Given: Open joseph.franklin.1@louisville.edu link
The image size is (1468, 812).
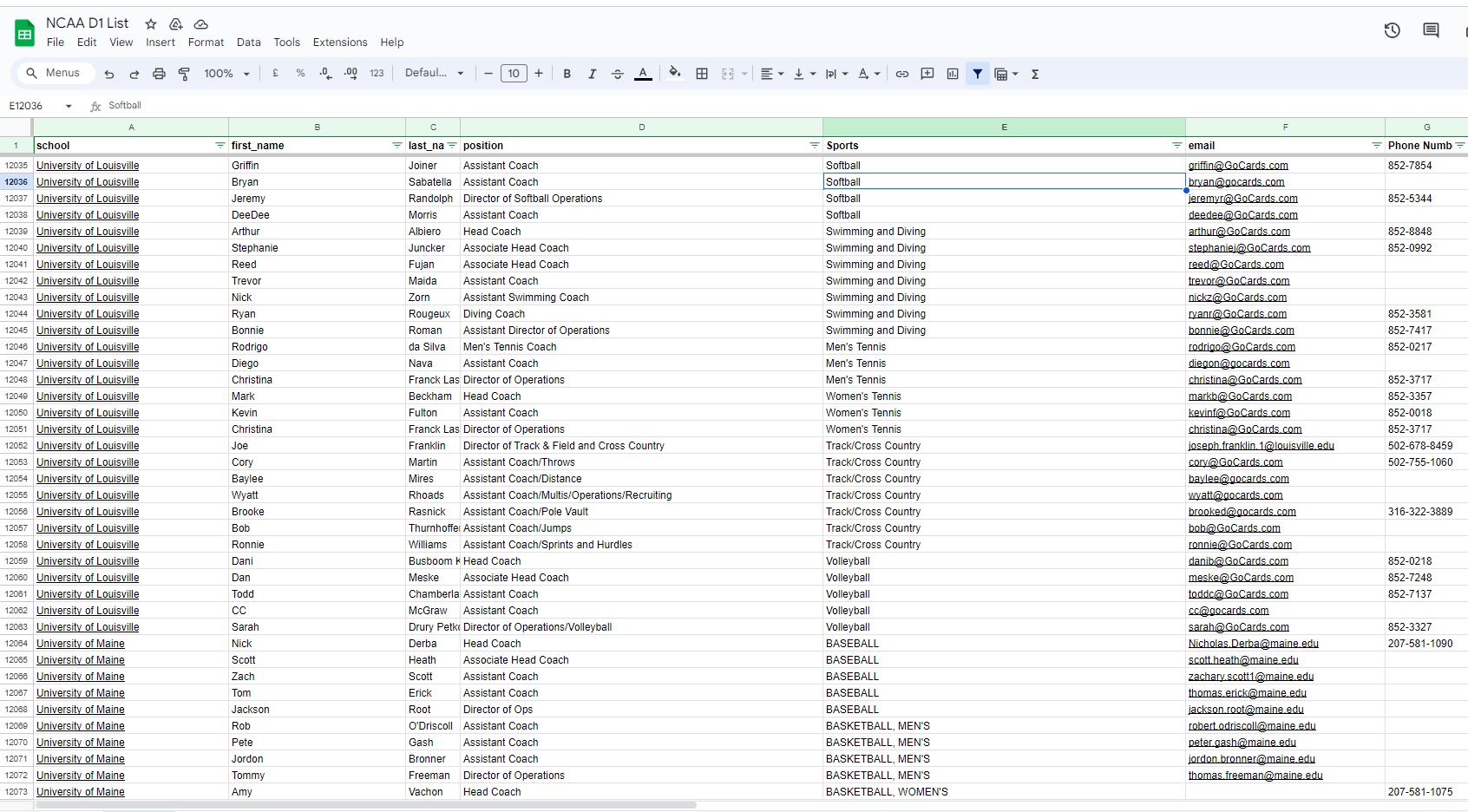Looking at the screenshot, I should pyautogui.click(x=1262, y=446).
